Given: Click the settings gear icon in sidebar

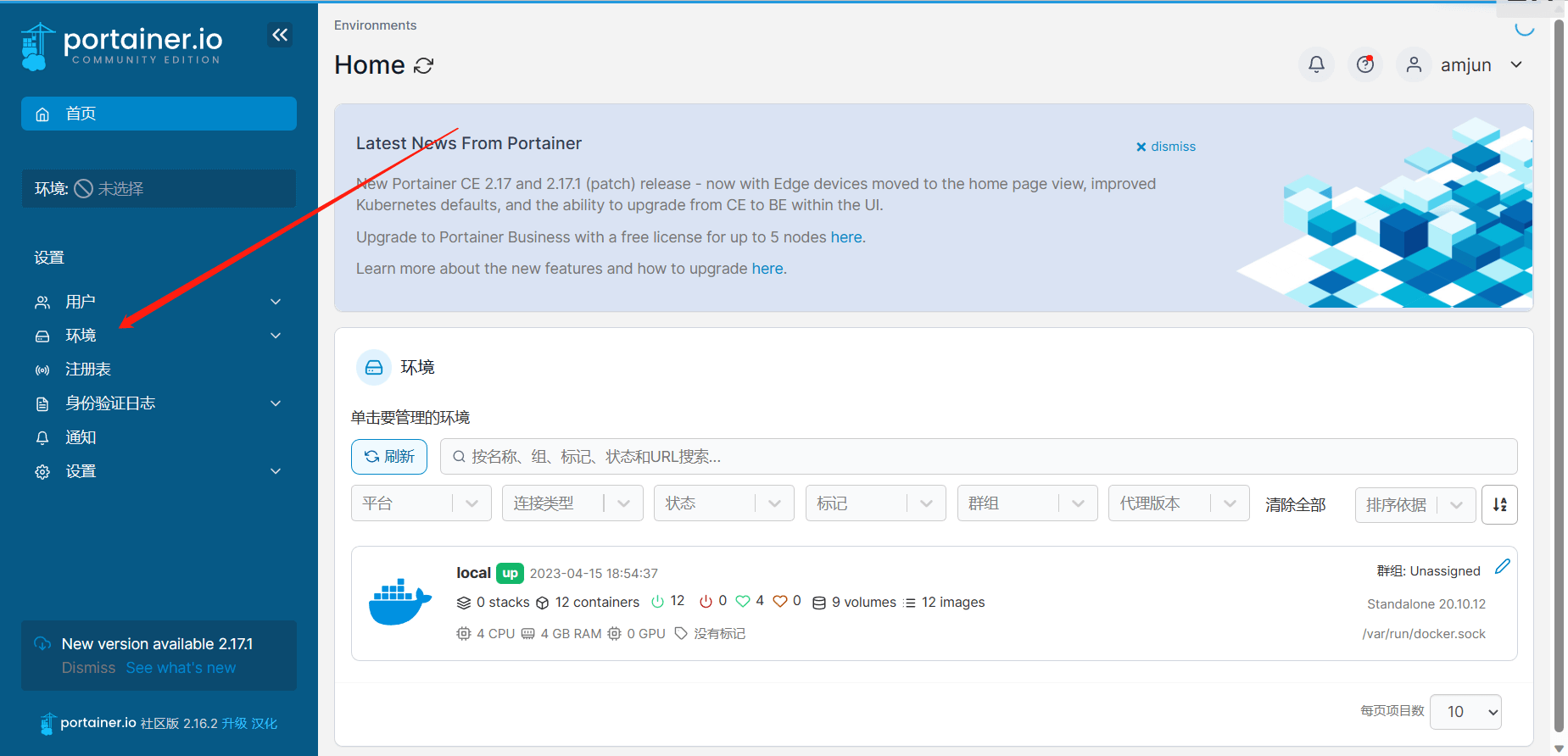Looking at the screenshot, I should [x=42, y=472].
